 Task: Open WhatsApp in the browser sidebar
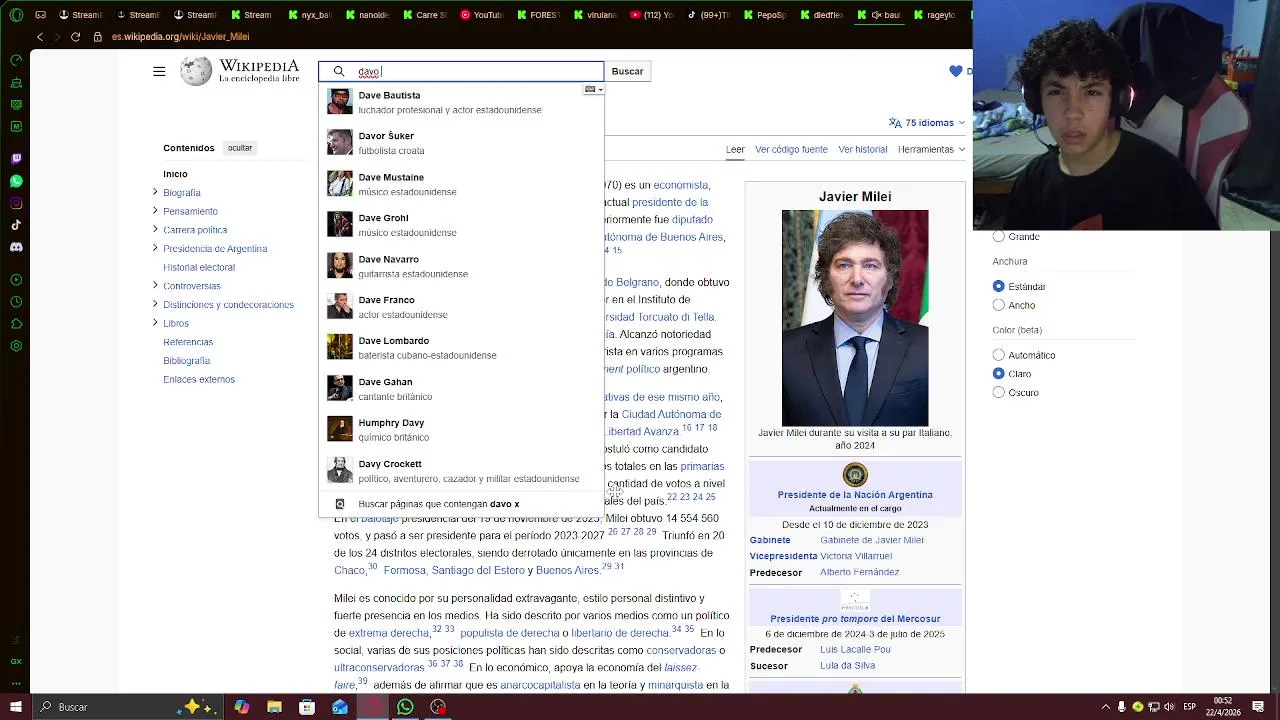(16, 181)
